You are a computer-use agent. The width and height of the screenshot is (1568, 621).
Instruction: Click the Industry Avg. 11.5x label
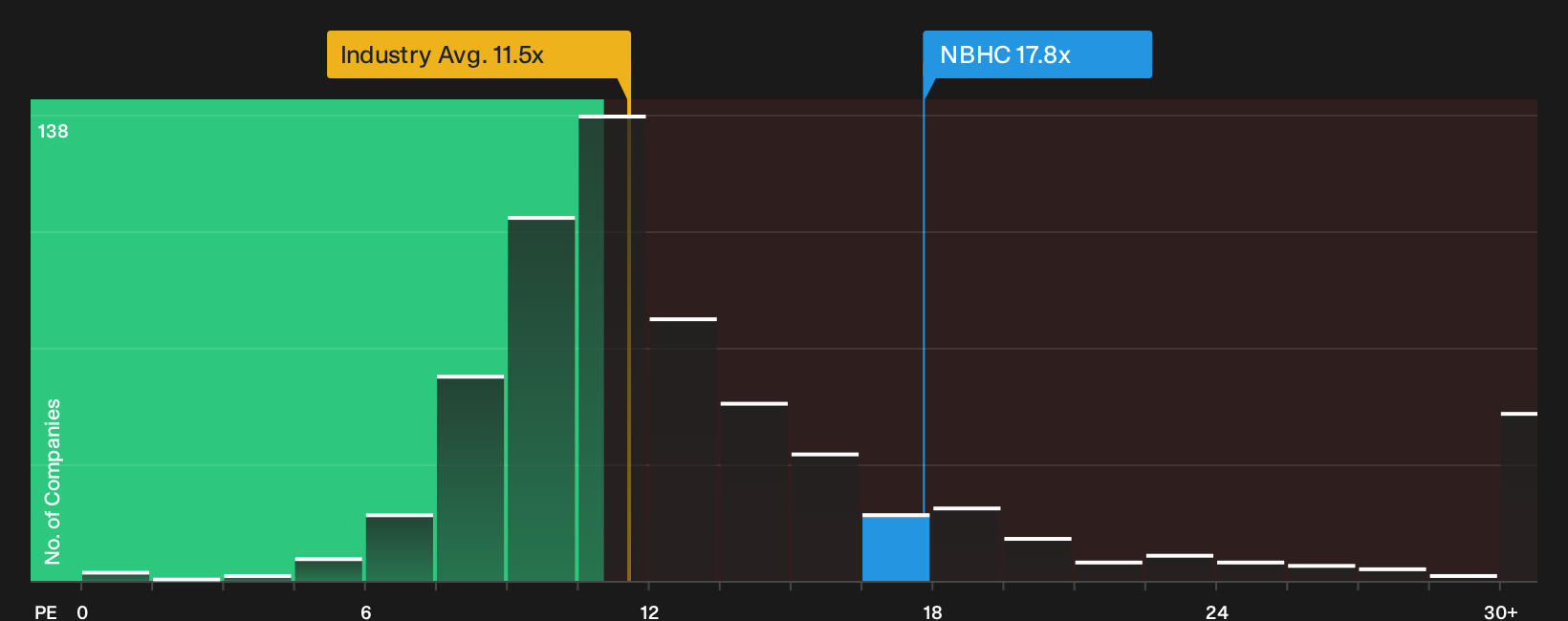(478, 54)
